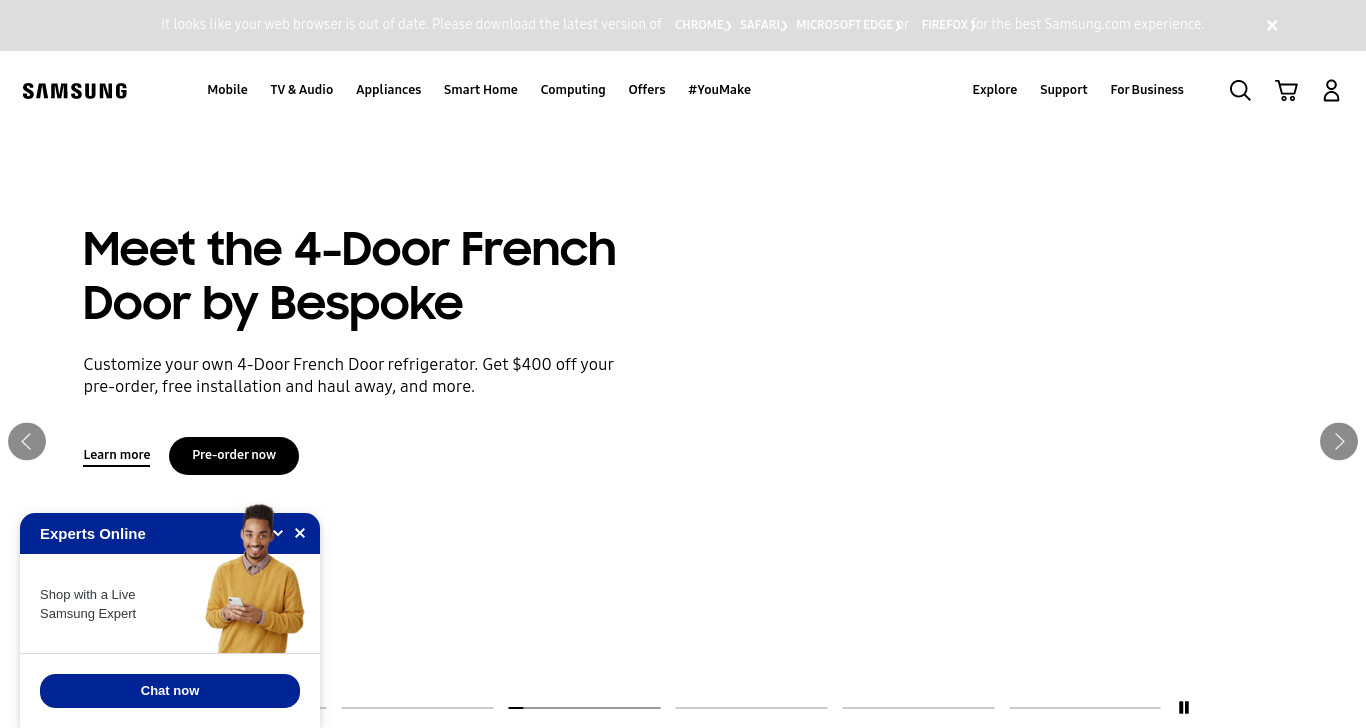
Task: Click the Experts Online header title
Action: click(x=93, y=534)
